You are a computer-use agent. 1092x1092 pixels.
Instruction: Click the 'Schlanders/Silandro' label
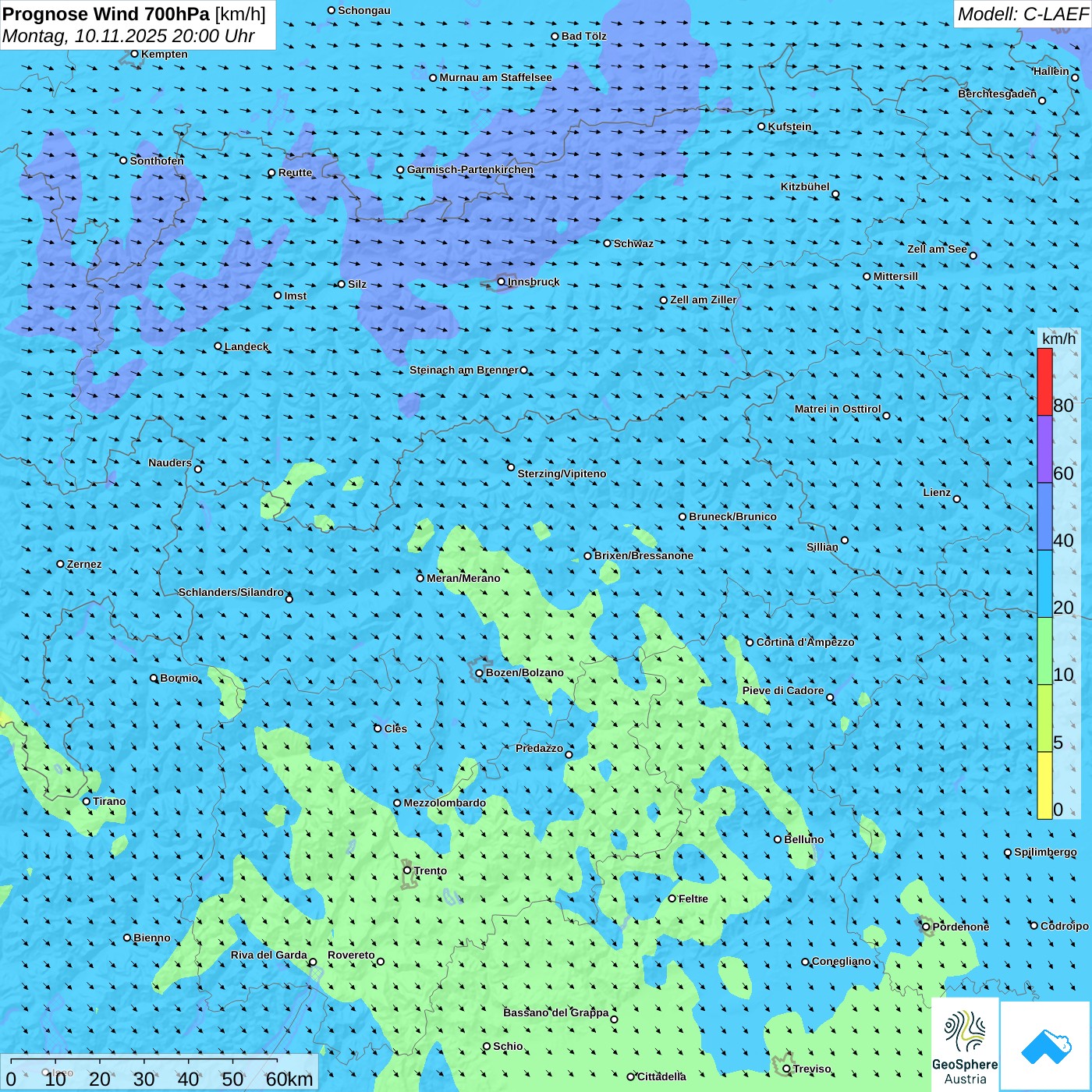pyautogui.click(x=231, y=592)
